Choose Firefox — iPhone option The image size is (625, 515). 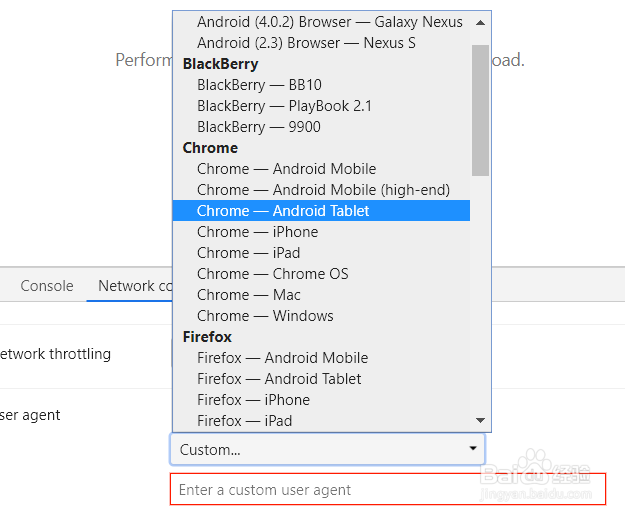pos(321,400)
